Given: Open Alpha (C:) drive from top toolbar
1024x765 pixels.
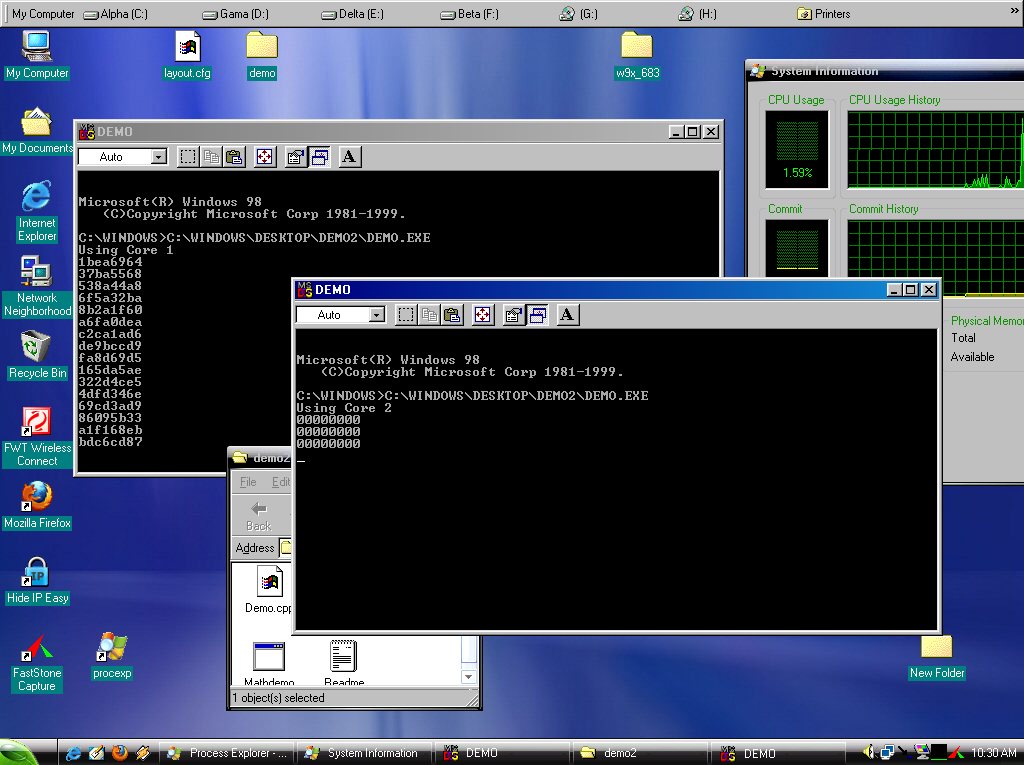Looking at the screenshot, I should [x=116, y=14].
